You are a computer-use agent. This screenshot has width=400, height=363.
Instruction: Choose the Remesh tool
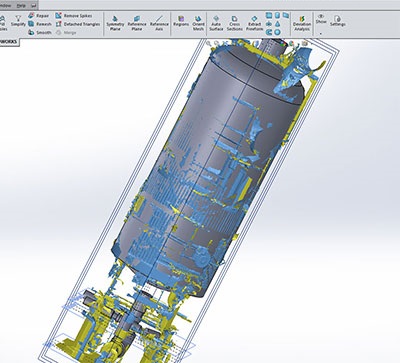point(40,24)
